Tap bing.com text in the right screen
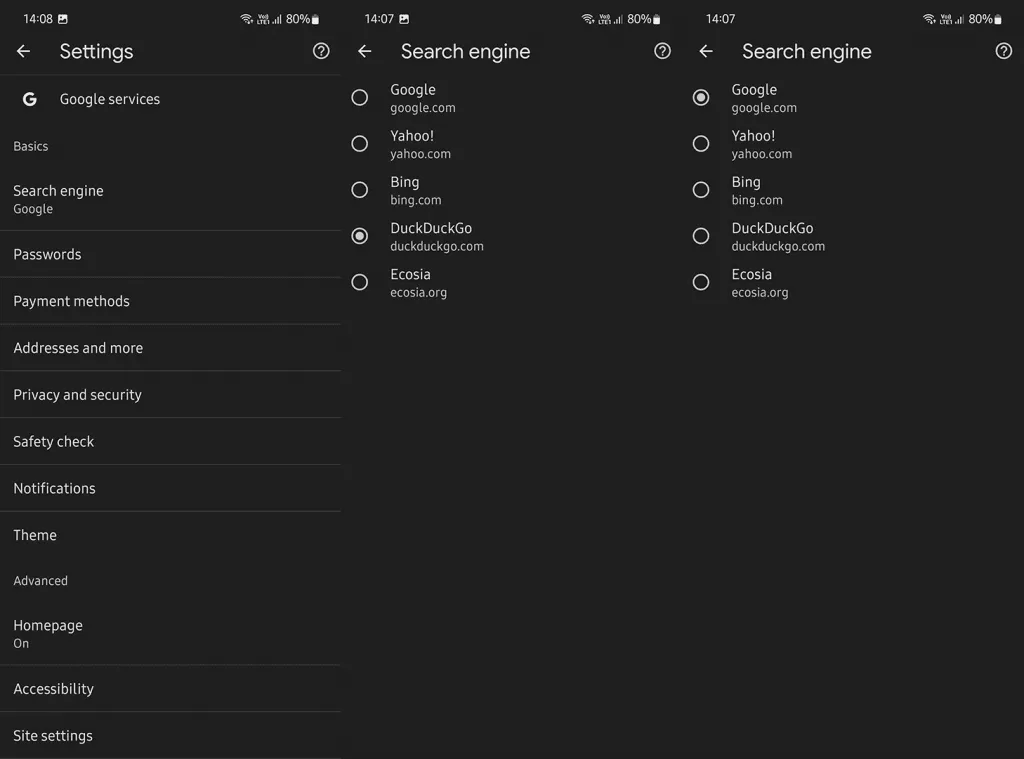Viewport: 1024px width, 759px height. click(757, 200)
